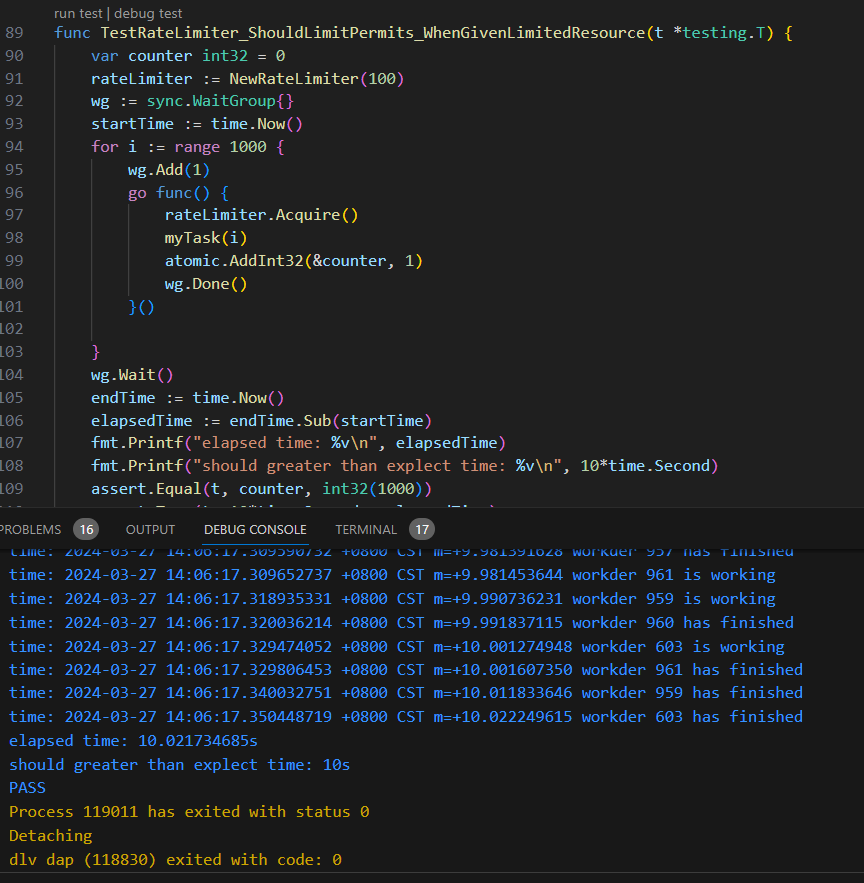
Task: Click the "dlv dap (118830) exited" message
Action: click(175, 860)
